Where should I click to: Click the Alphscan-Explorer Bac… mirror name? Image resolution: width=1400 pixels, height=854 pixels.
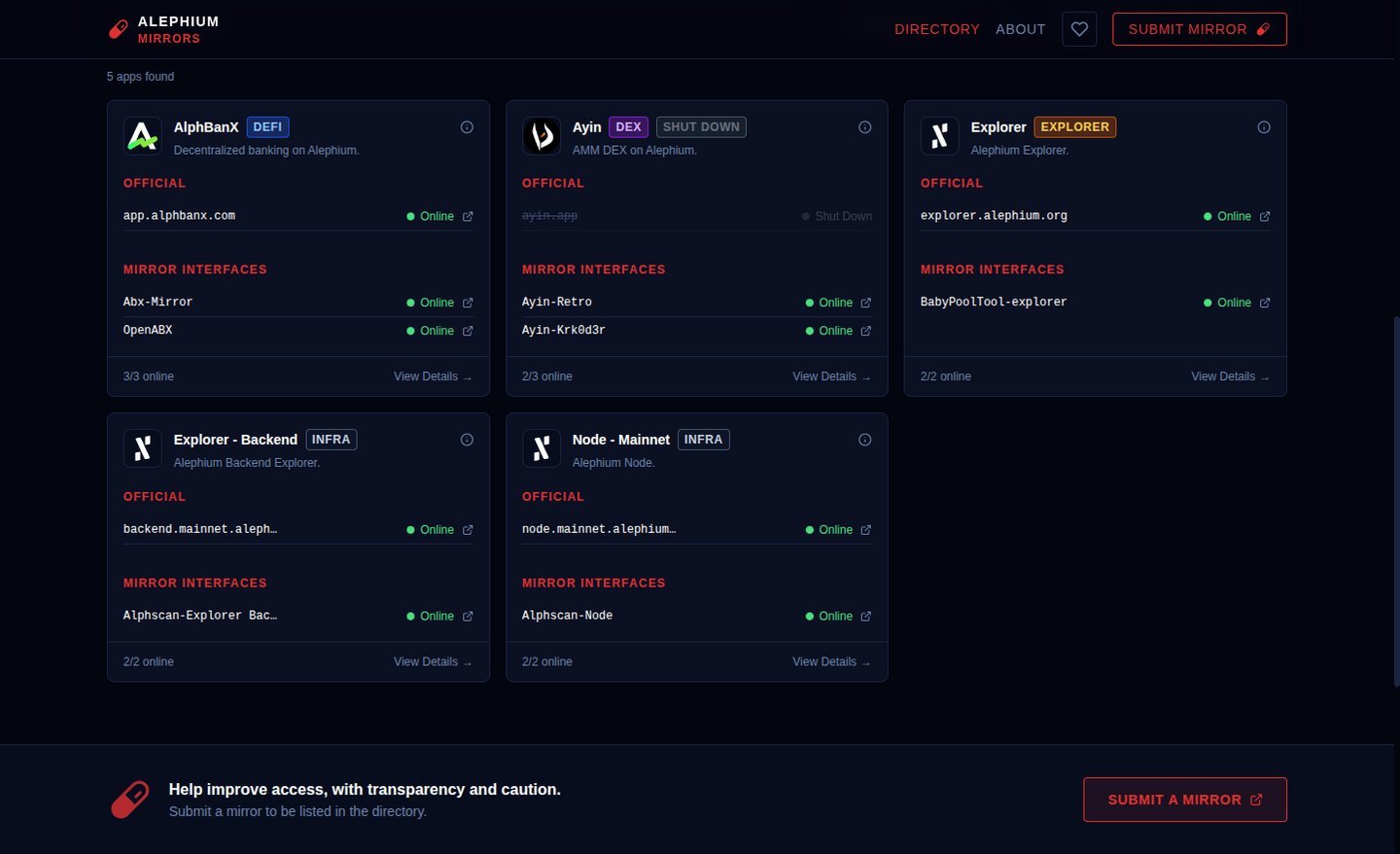click(x=200, y=616)
